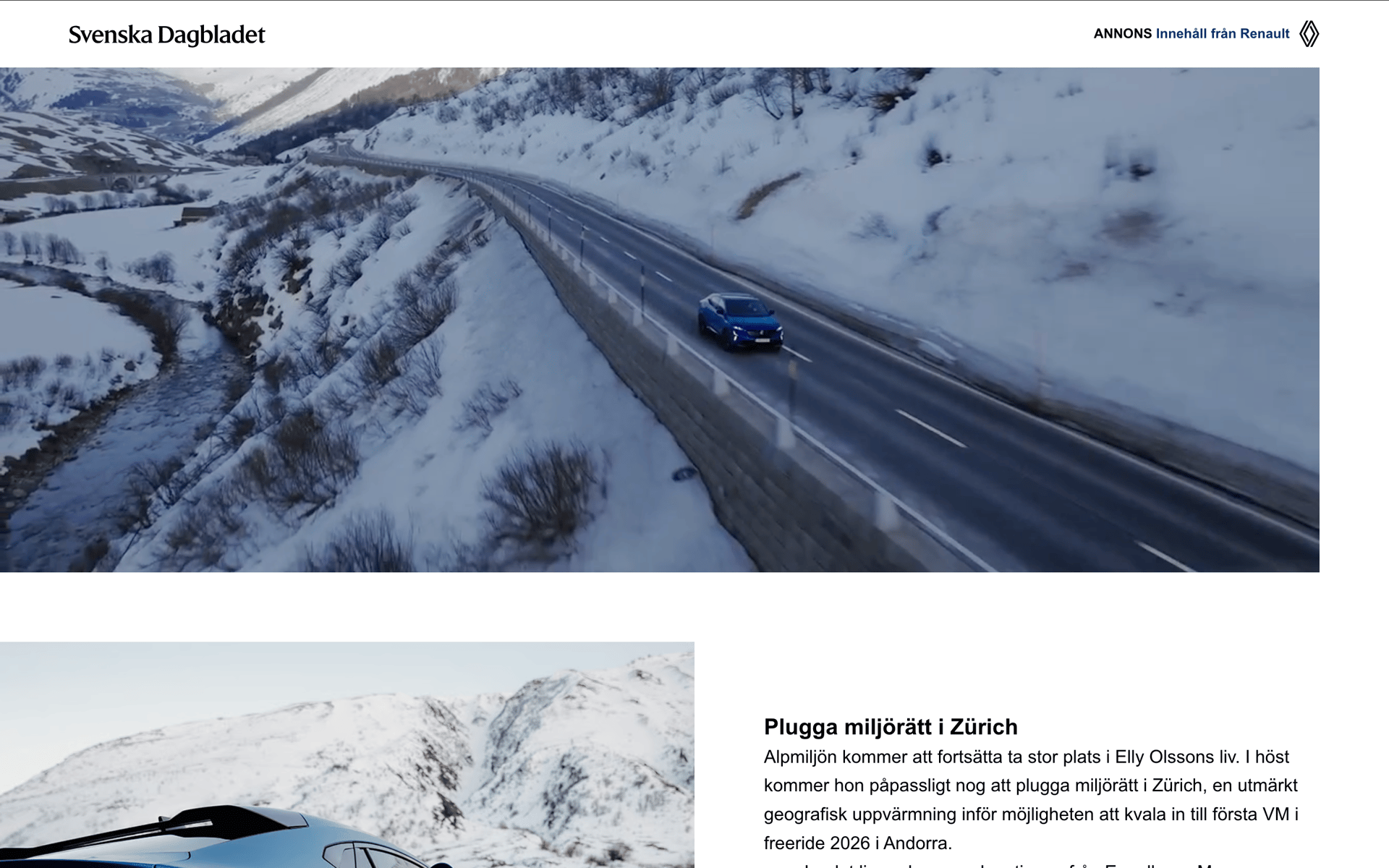Open the Svenska Dagbladet logo homepage link

pos(166,34)
